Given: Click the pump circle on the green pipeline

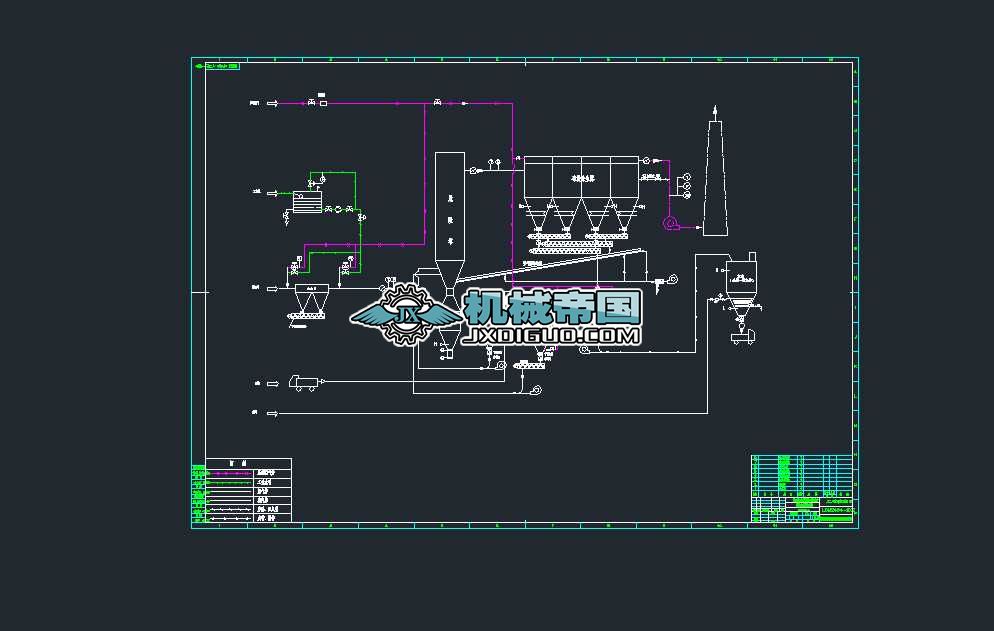Looking at the screenshot, I should click(x=338, y=209).
